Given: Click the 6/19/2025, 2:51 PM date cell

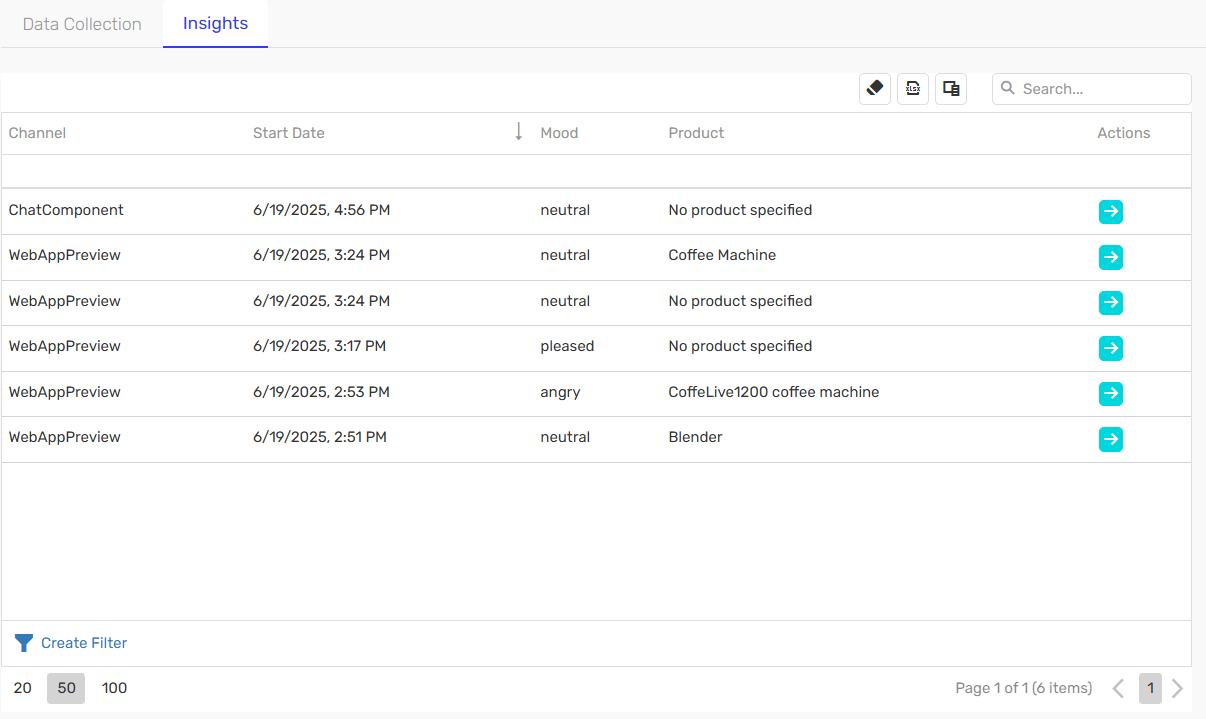Looking at the screenshot, I should pos(320,437).
